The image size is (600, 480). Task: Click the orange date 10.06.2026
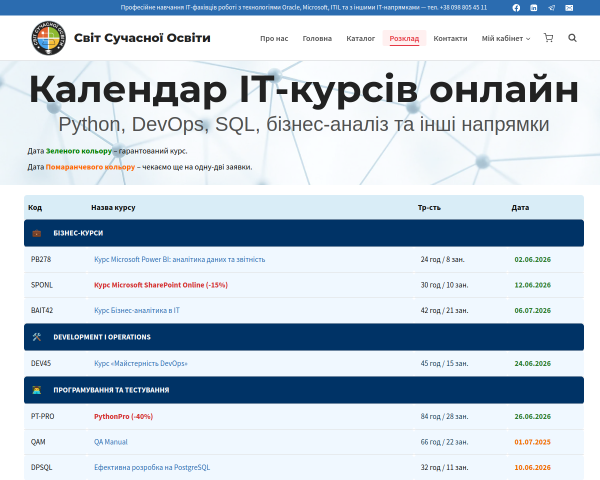tap(532, 467)
